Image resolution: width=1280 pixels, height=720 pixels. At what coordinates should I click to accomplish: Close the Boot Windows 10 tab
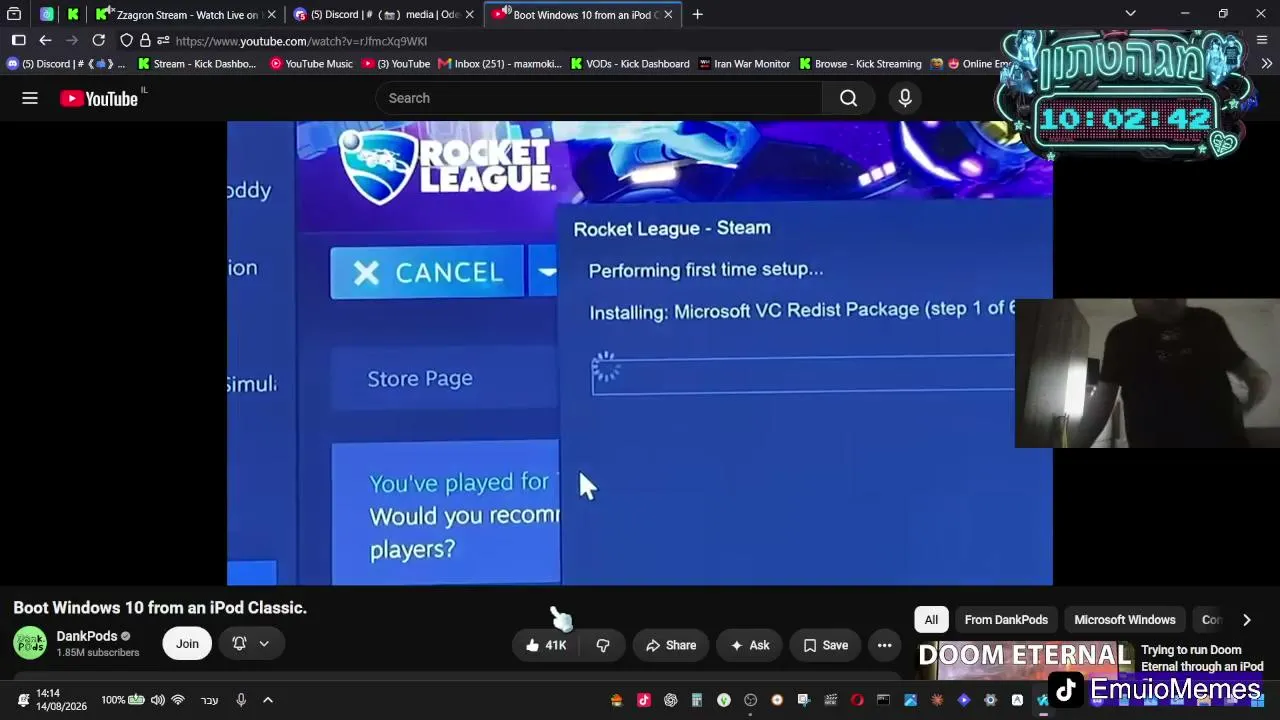pyautogui.click(x=667, y=14)
